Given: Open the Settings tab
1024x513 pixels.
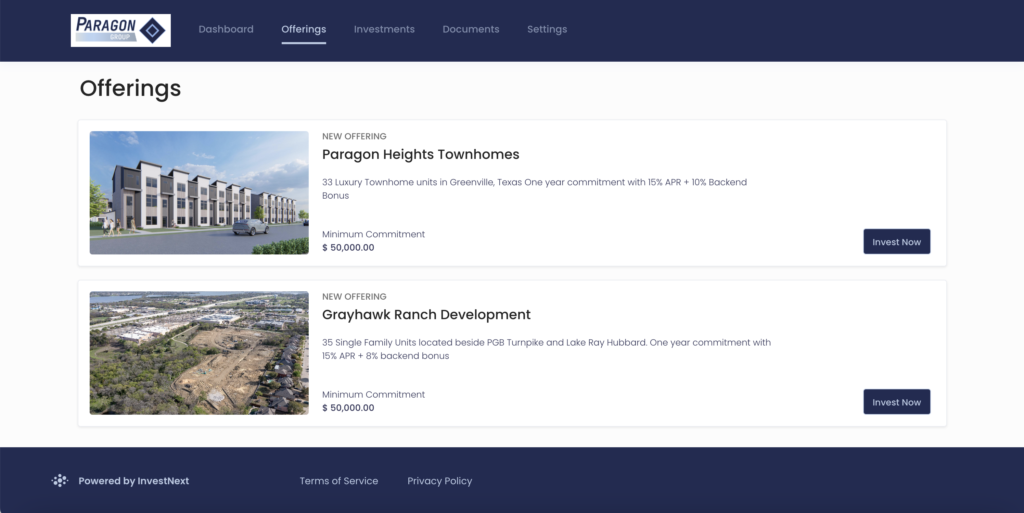Looking at the screenshot, I should click(x=547, y=30).
